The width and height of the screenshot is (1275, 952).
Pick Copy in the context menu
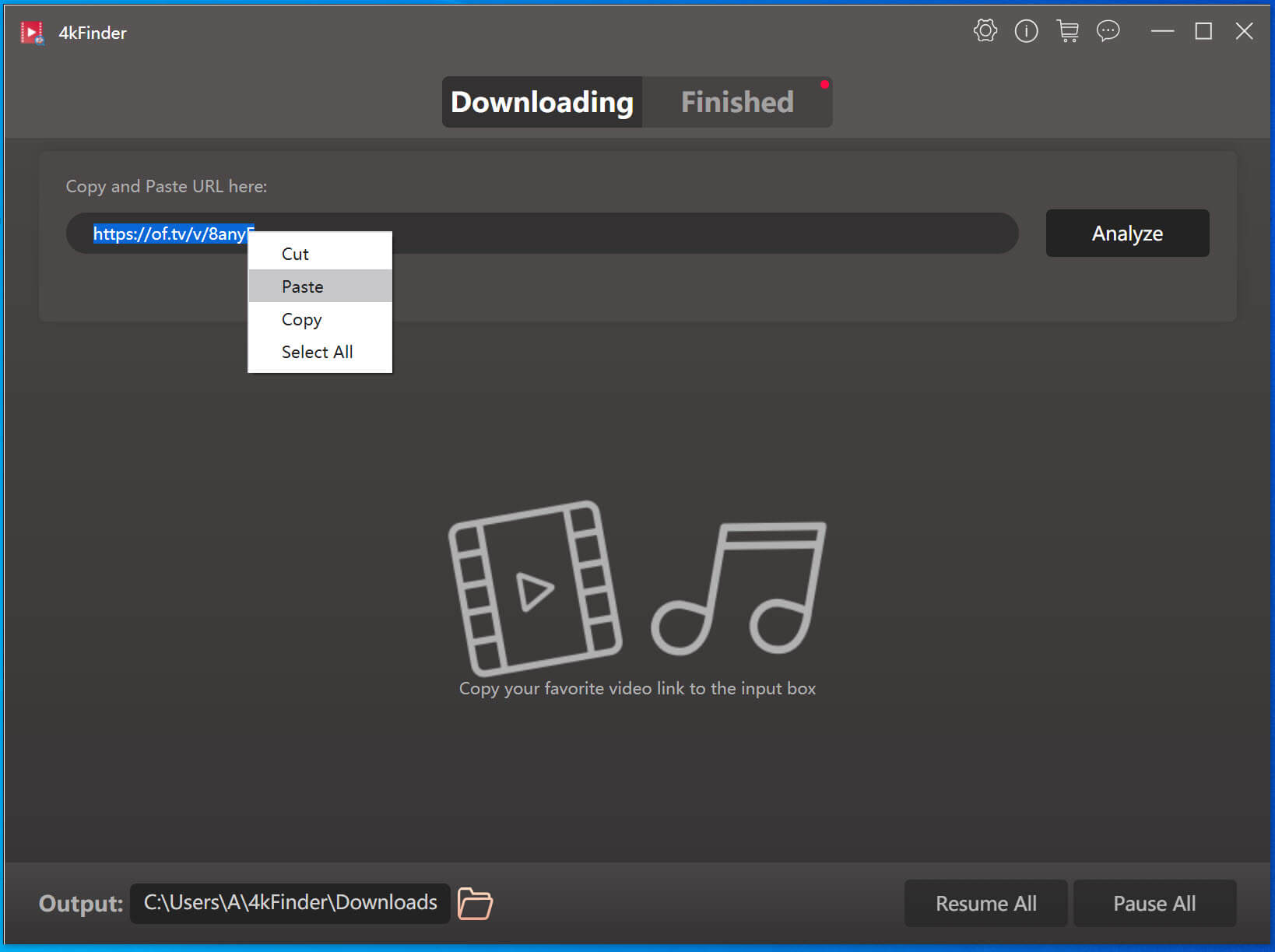pyautogui.click(x=301, y=319)
